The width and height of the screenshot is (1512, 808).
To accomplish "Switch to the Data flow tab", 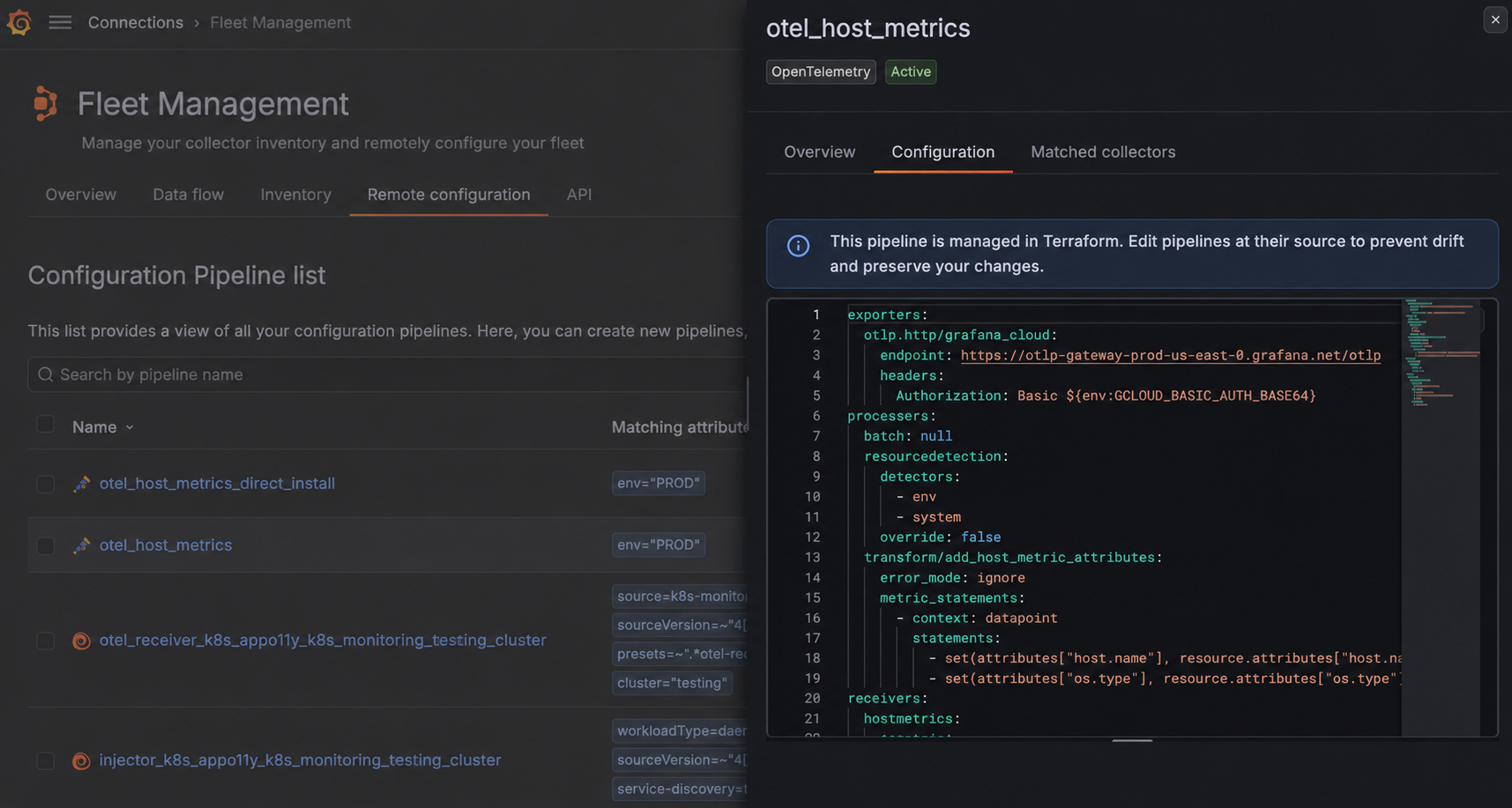I will [189, 195].
